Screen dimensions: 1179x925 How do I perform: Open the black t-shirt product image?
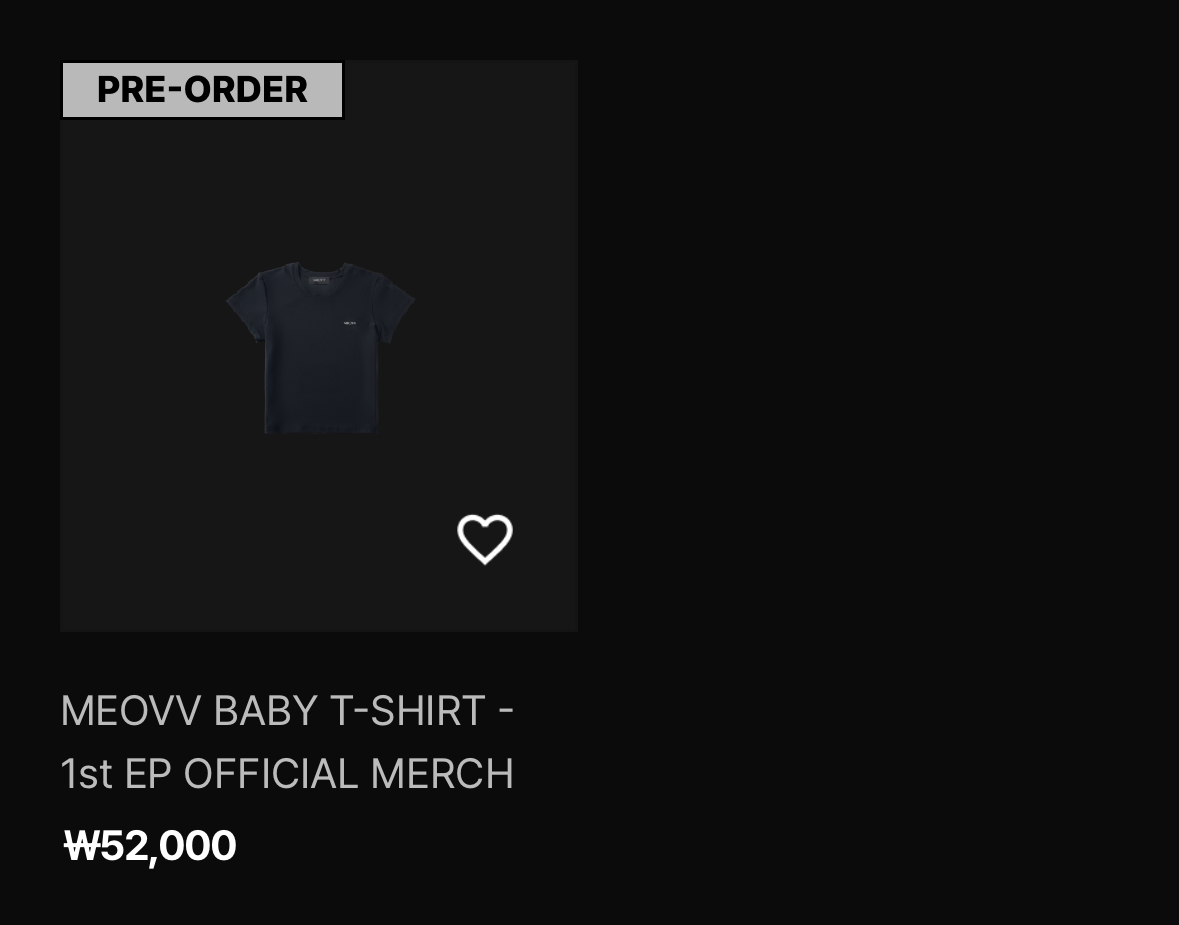(320, 347)
